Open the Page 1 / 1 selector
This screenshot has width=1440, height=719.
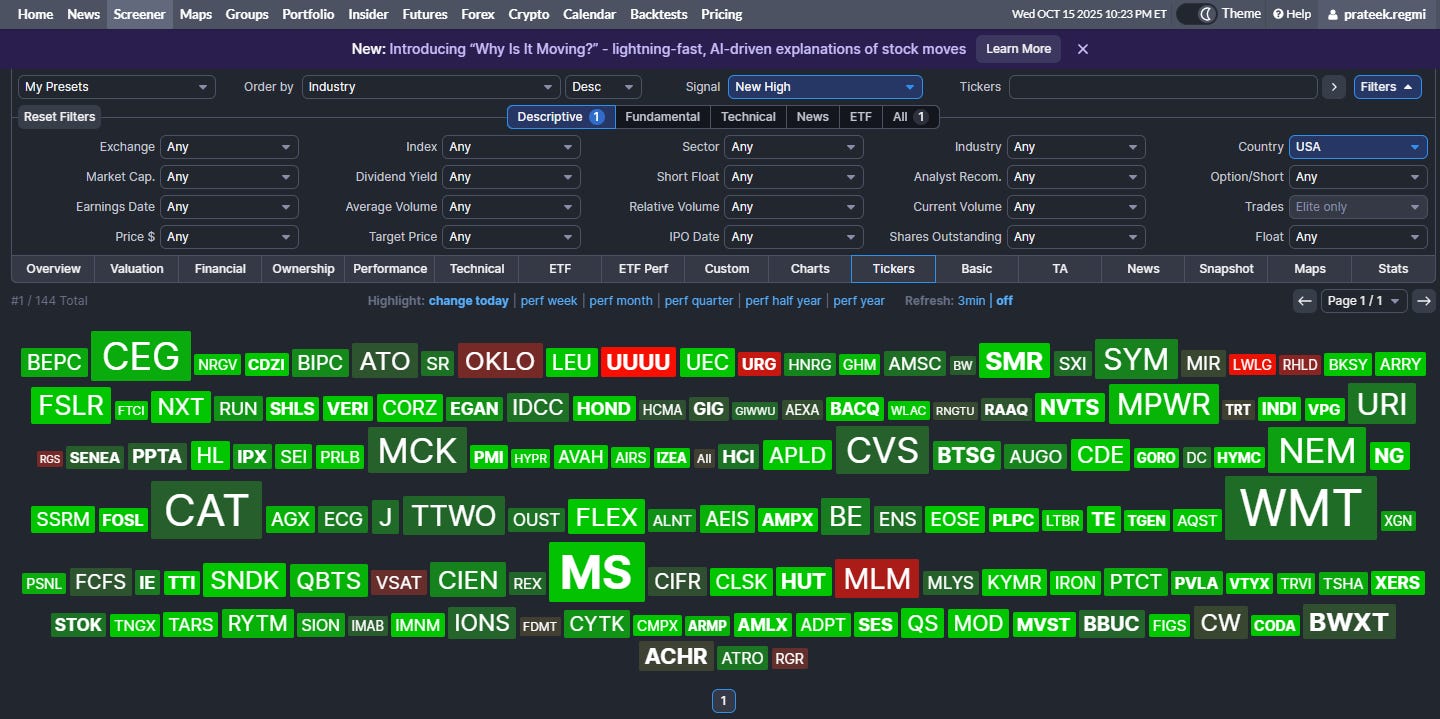[x=1364, y=300]
